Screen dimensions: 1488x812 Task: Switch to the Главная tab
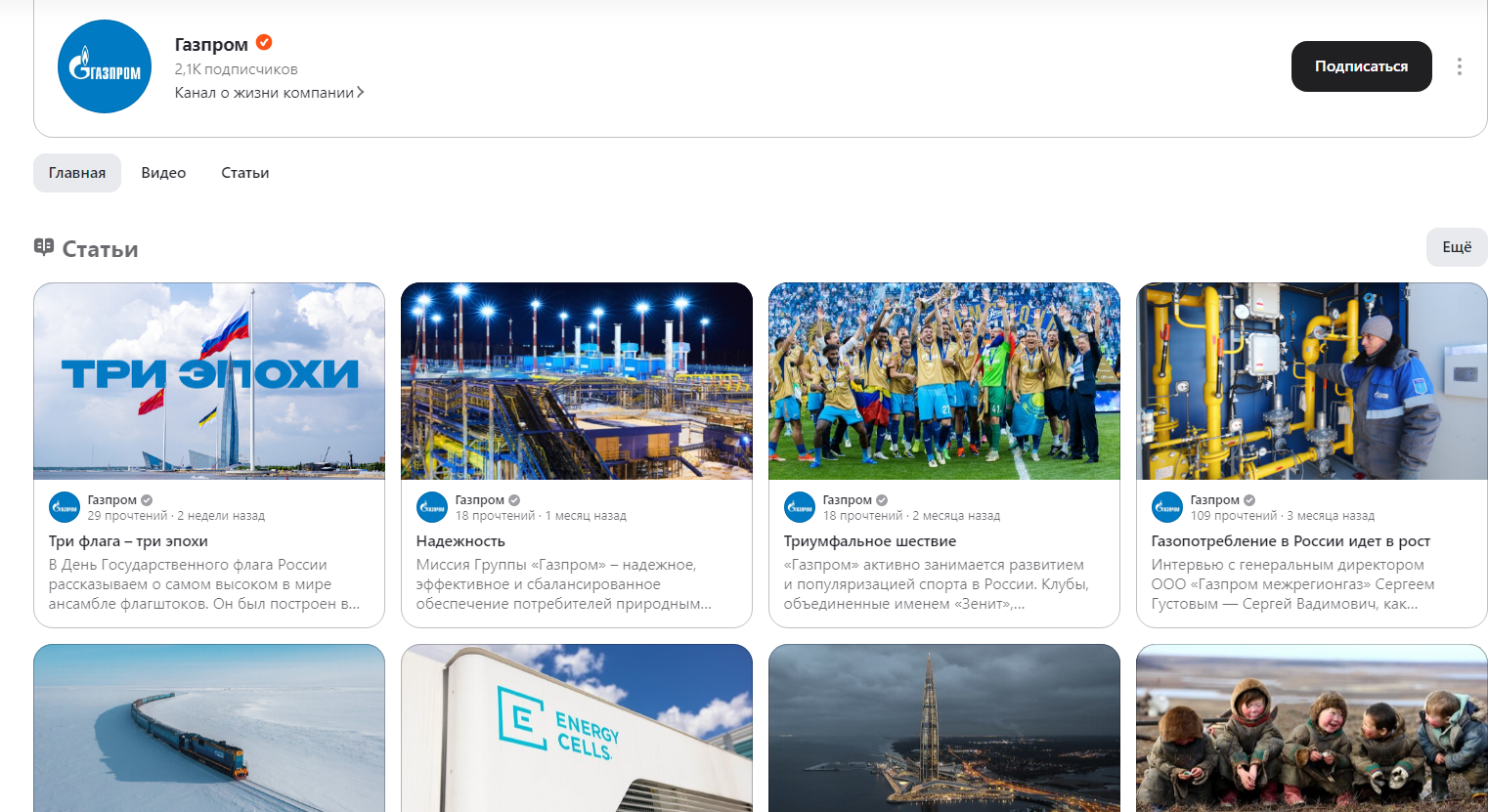click(x=77, y=173)
